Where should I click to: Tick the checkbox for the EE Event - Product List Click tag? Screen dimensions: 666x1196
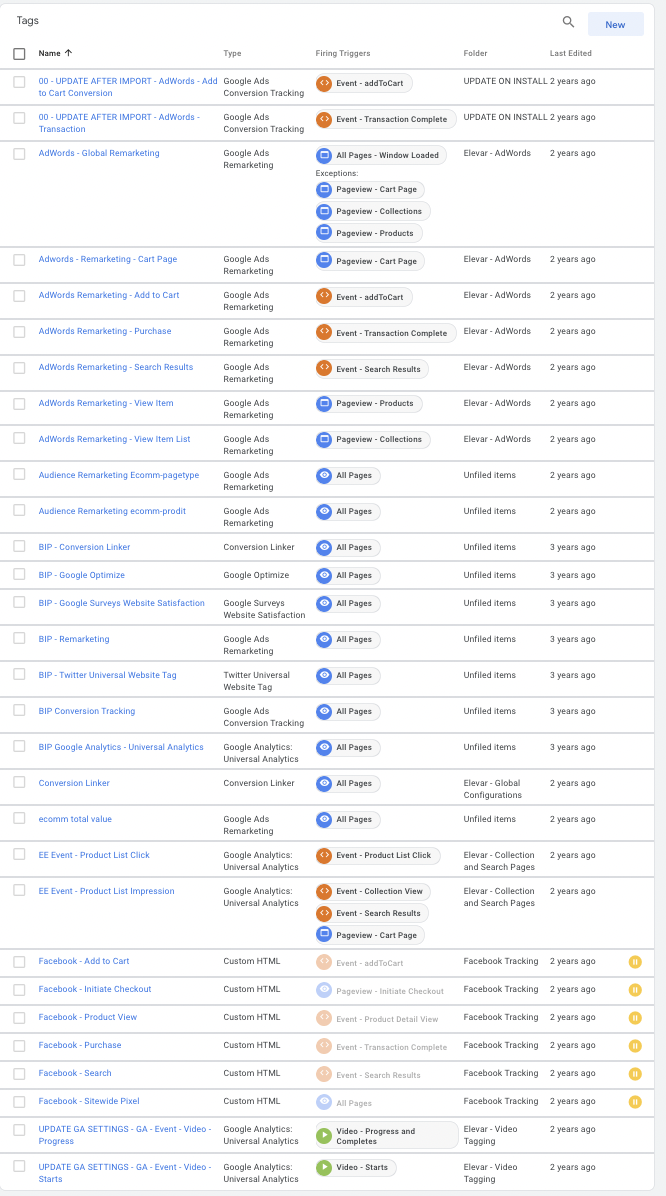(20, 855)
